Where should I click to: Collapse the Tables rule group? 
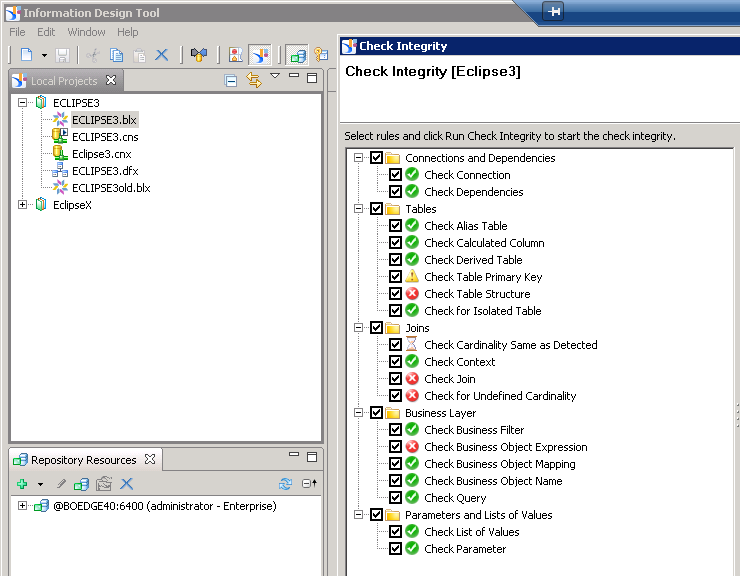pos(359,209)
